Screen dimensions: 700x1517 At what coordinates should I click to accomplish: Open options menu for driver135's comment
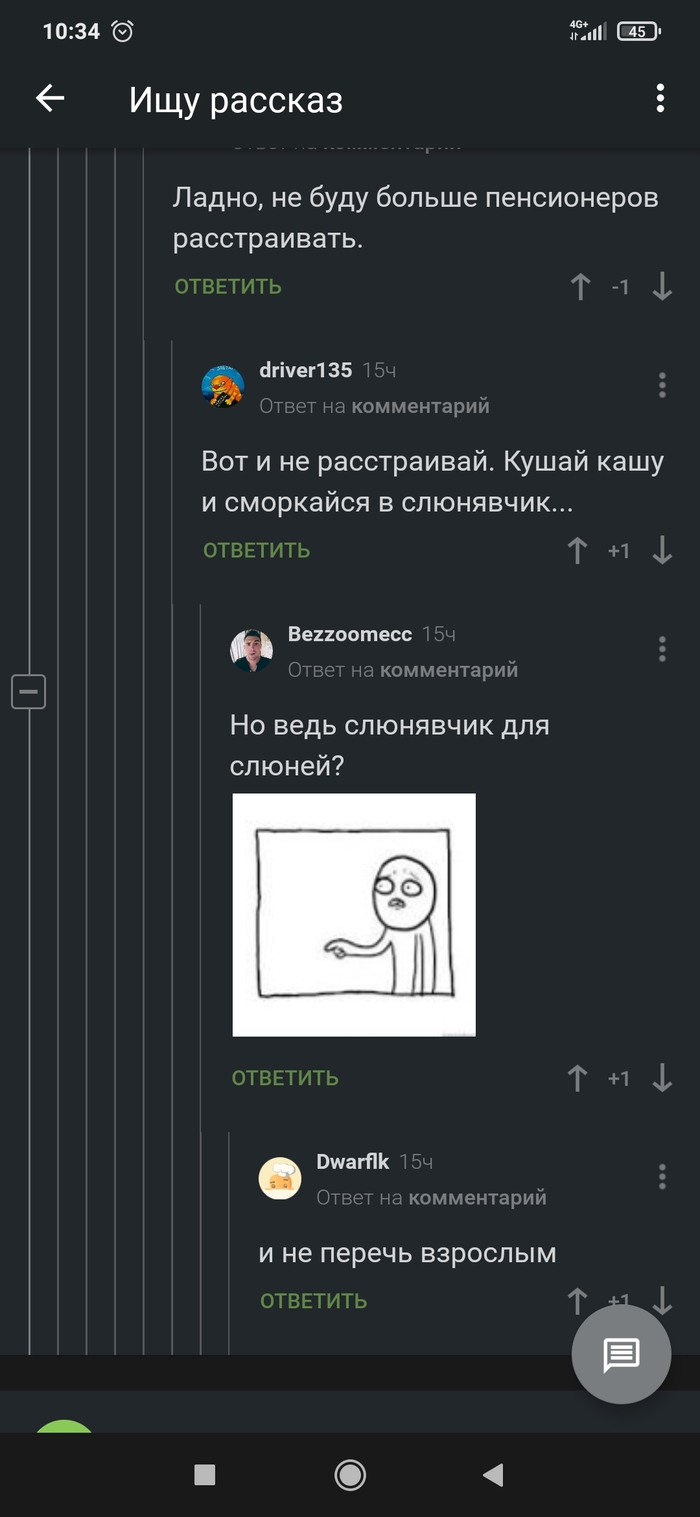pyautogui.click(x=662, y=385)
